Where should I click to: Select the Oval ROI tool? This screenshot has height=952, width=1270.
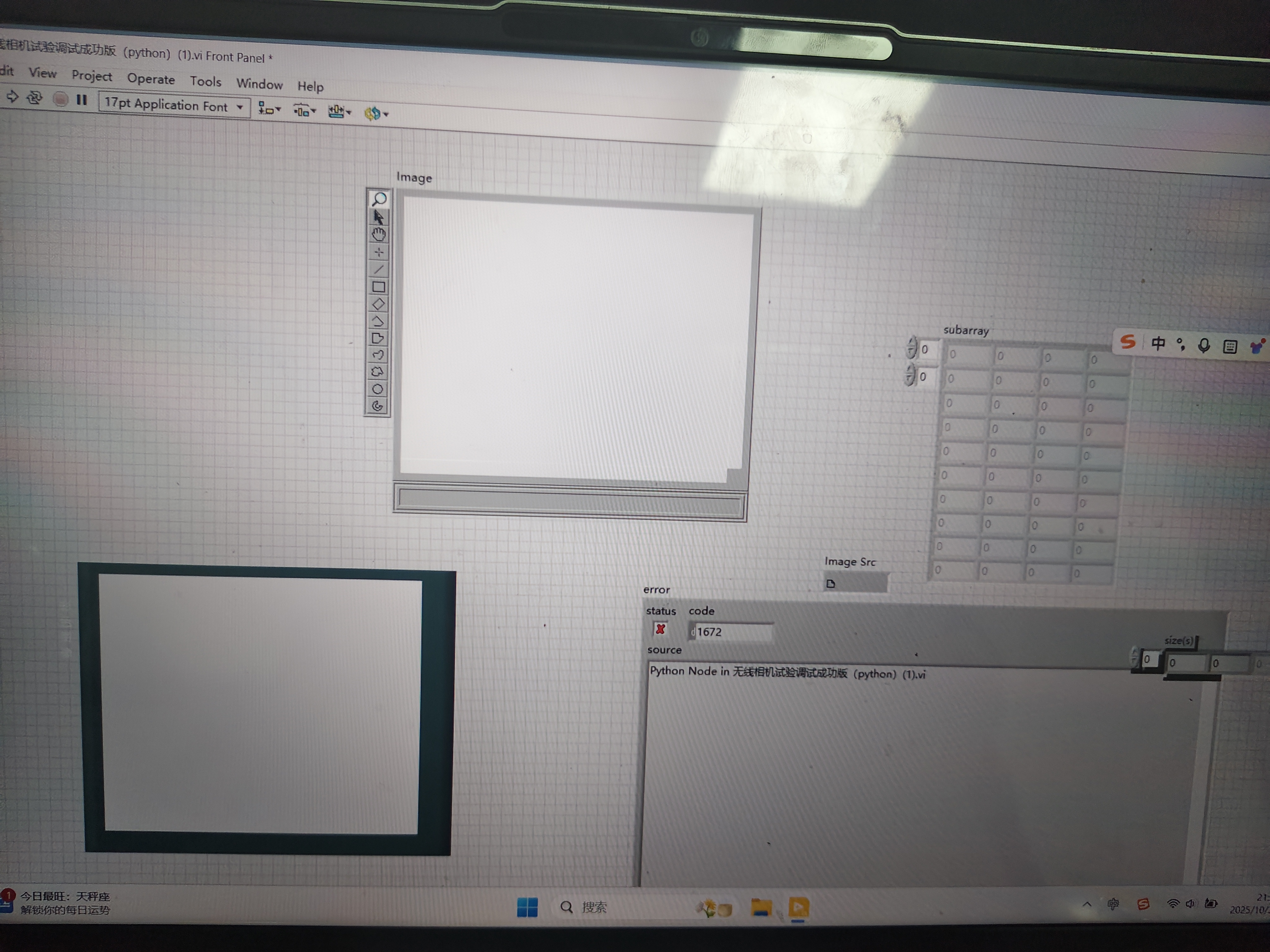click(377, 389)
